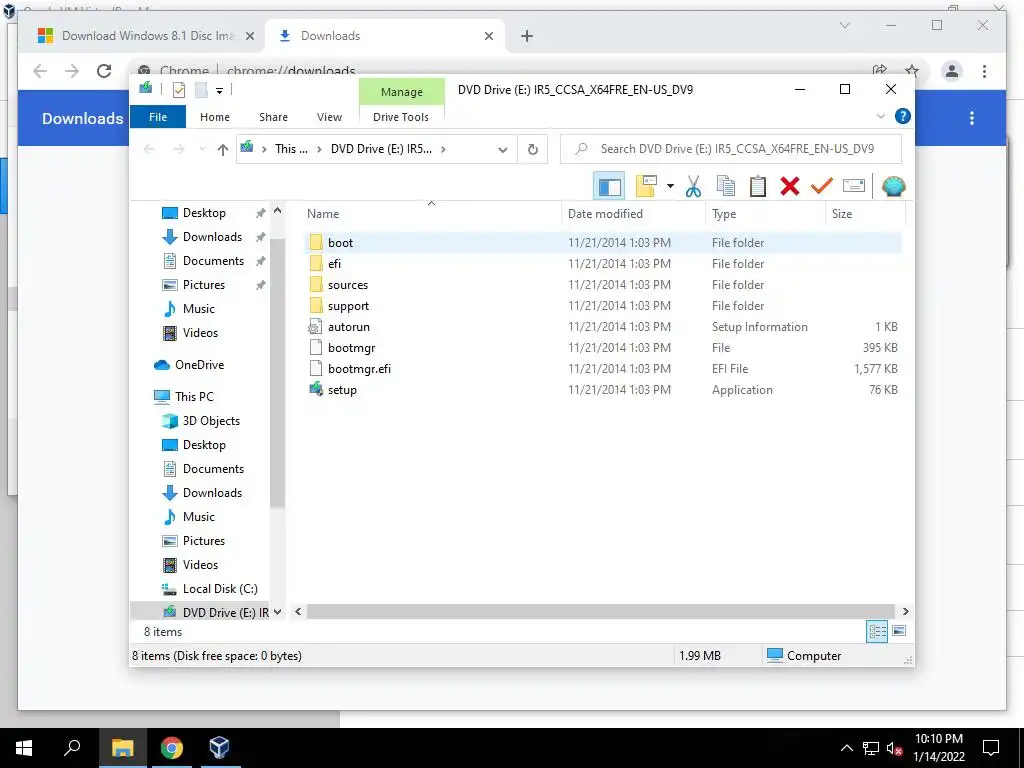
Task: Open the Chrome downloads page options menu
Action: click(x=972, y=118)
